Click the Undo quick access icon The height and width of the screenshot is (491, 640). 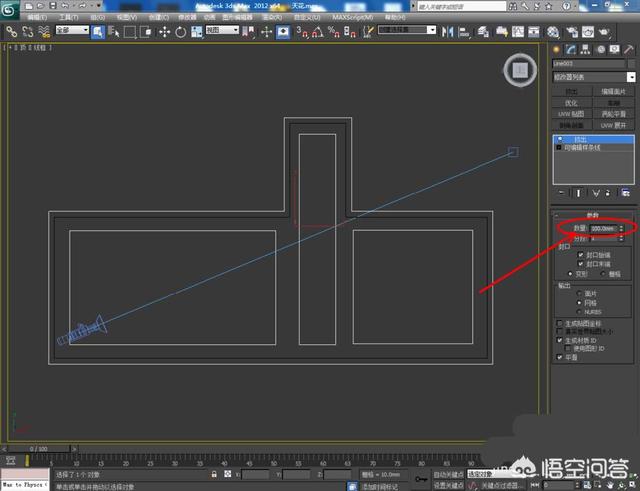pos(65,6)
